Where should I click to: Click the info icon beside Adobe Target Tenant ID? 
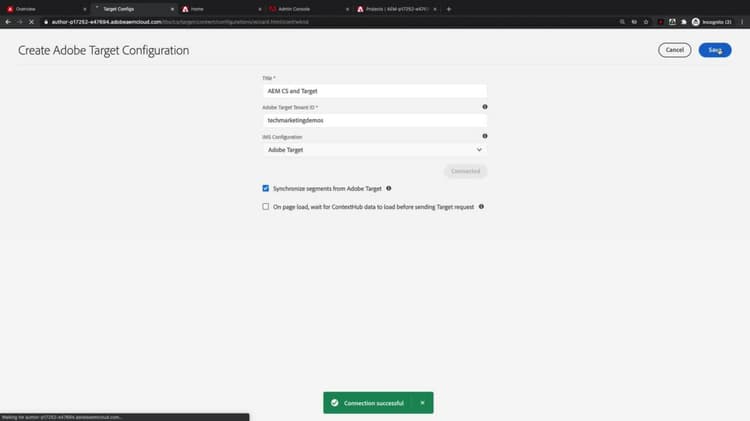(485, 107)
